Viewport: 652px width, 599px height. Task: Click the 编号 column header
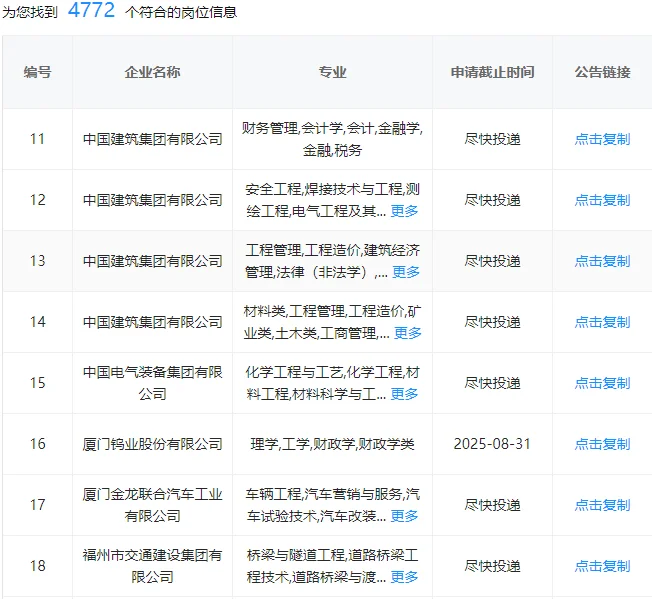(x=37, y=72)
